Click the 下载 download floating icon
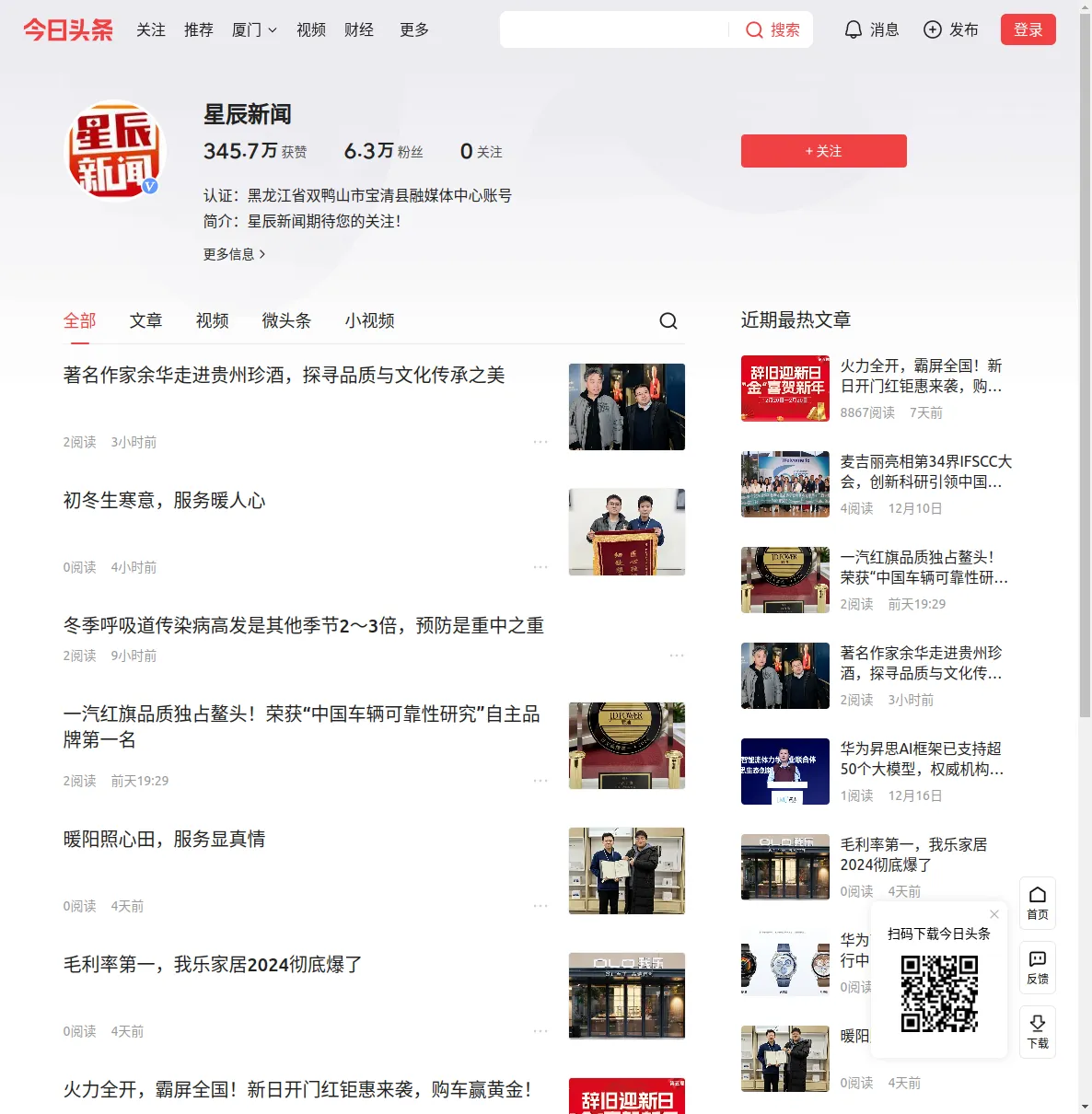 click(1038, 1032)
